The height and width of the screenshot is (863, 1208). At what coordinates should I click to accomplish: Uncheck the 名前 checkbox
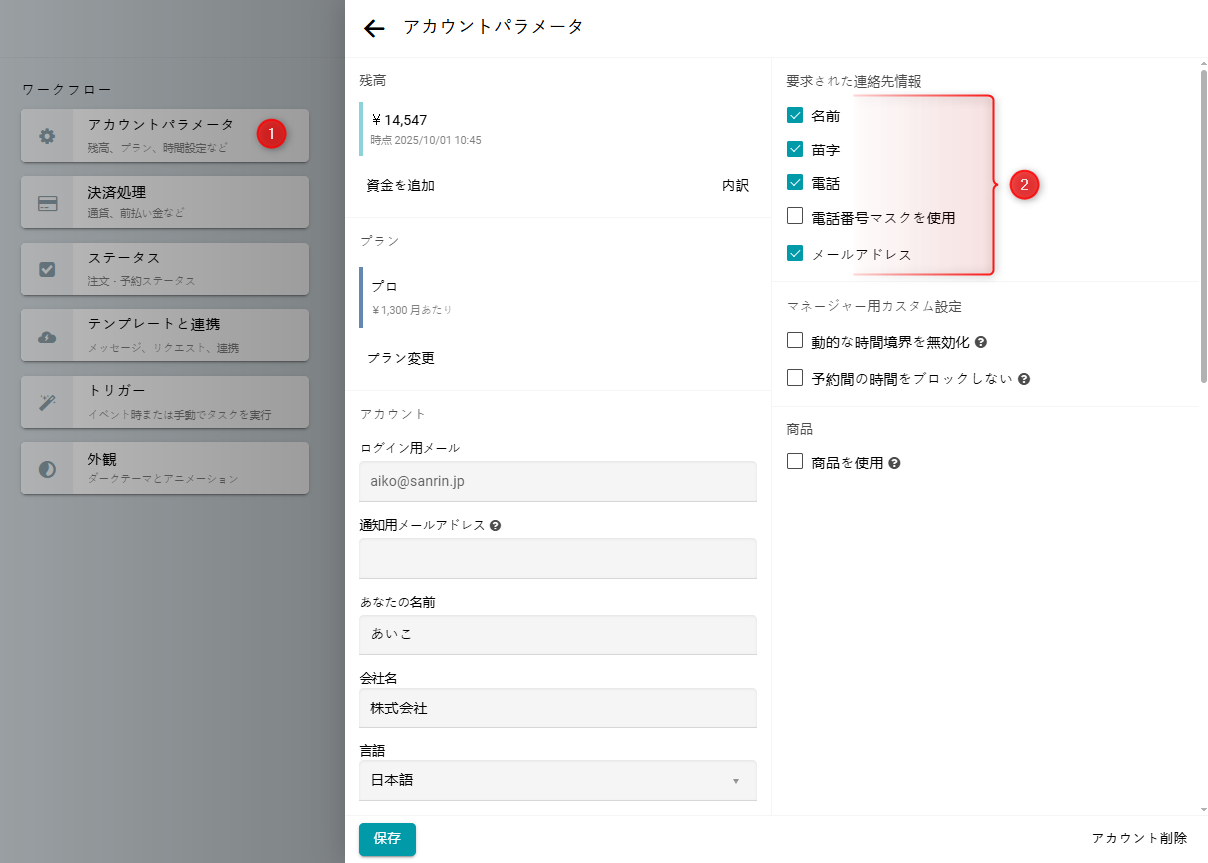tap(795, 115)
